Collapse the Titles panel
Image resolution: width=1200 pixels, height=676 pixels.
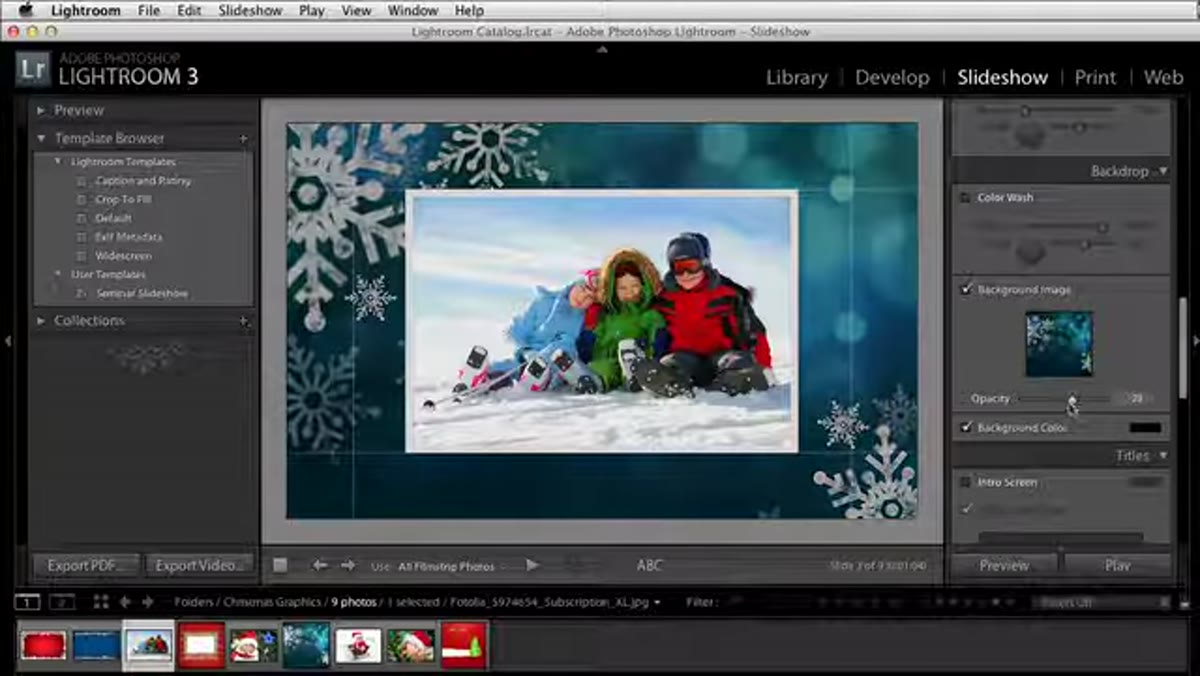click(x=1162, y=456)
